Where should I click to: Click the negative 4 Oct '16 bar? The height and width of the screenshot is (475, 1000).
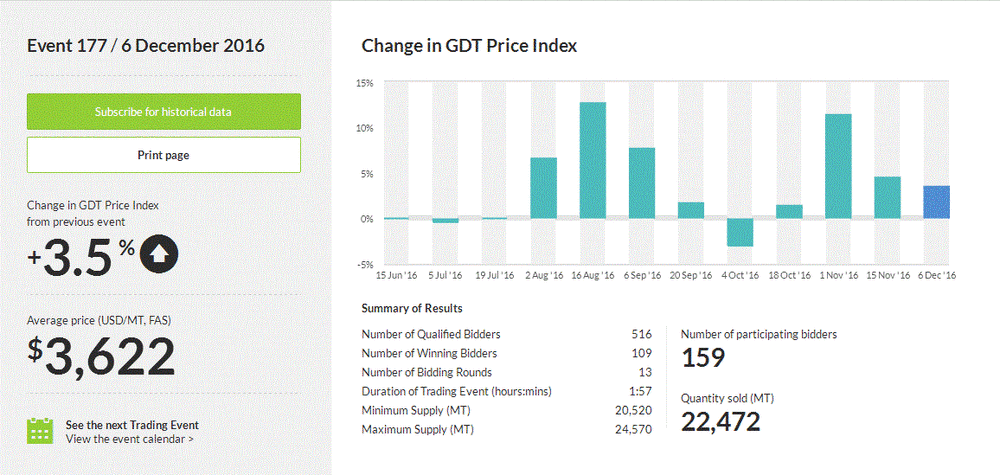pyautogui.click(x=740, y=232)
